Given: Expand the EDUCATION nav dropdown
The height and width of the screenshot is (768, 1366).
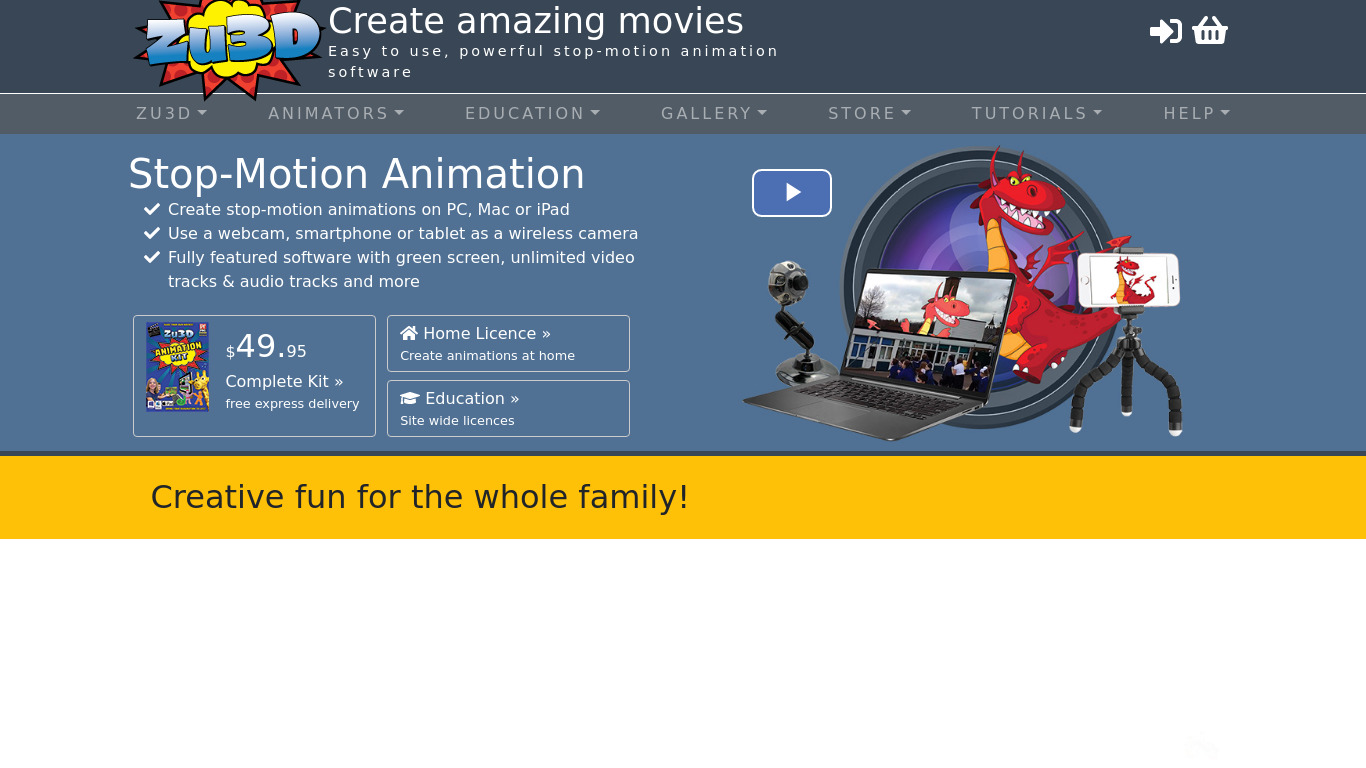Looking at the screenshot, I should pyautogui.click(x=533, y=114).
